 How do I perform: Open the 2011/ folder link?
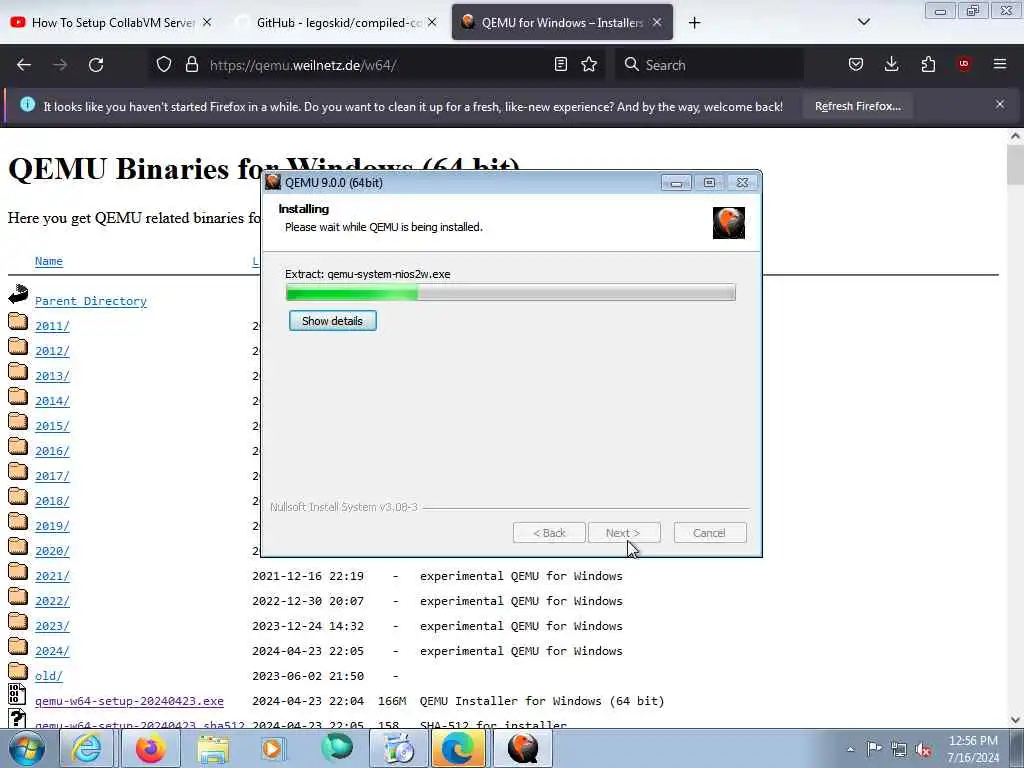[52, 326]
